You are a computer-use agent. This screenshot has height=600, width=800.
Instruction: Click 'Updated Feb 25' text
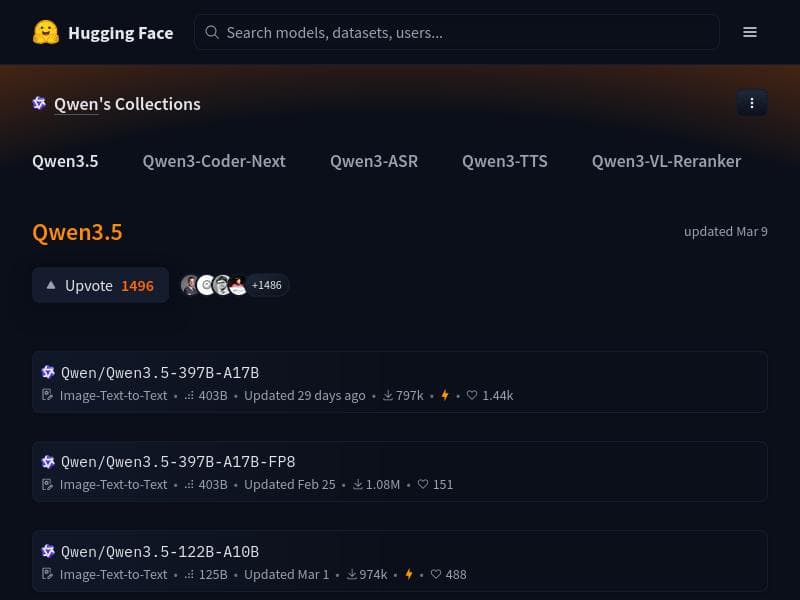tap(290, 485)
